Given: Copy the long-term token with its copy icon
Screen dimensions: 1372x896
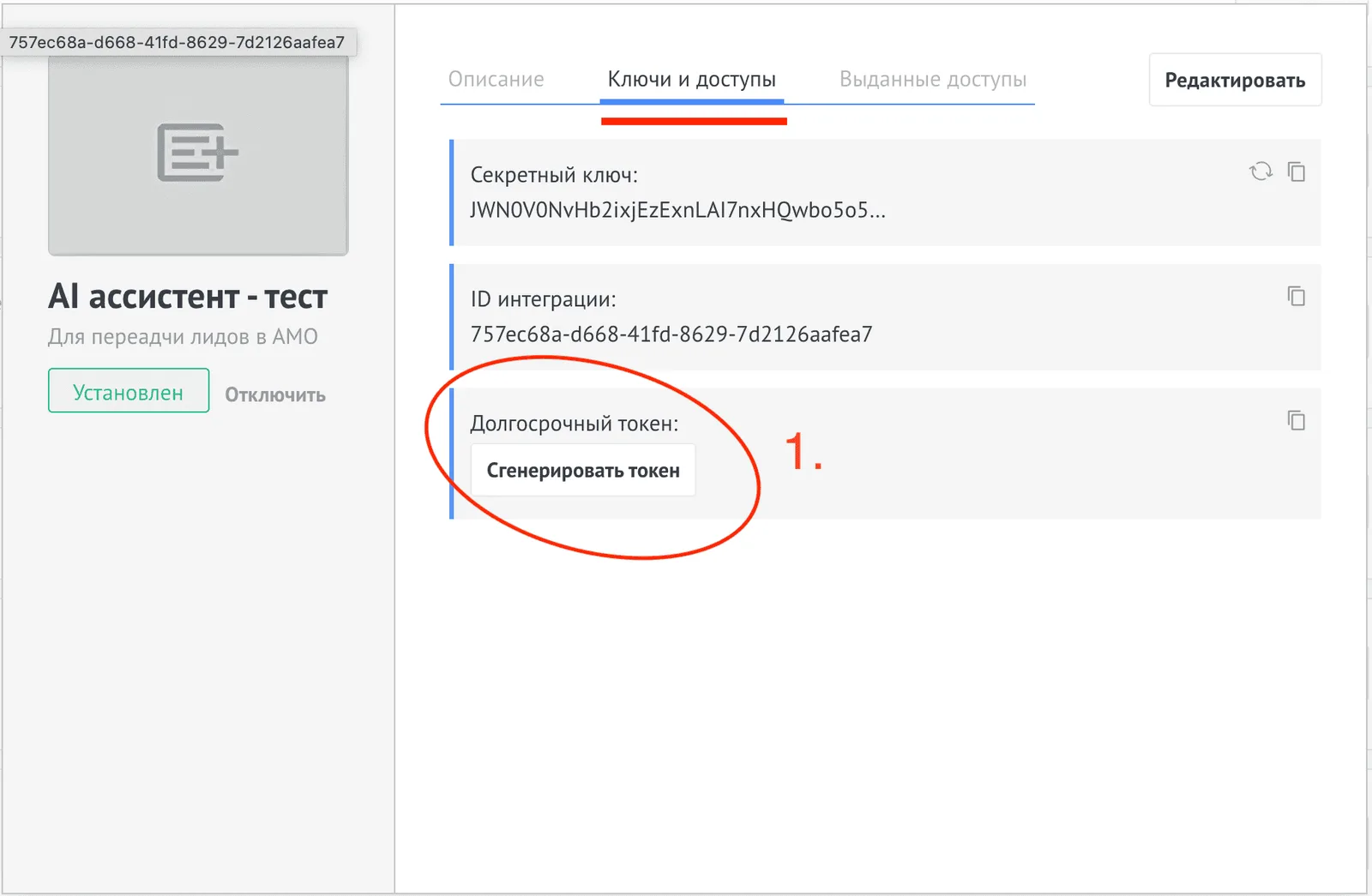Looking at the screenshot, I should point(1297,420).
